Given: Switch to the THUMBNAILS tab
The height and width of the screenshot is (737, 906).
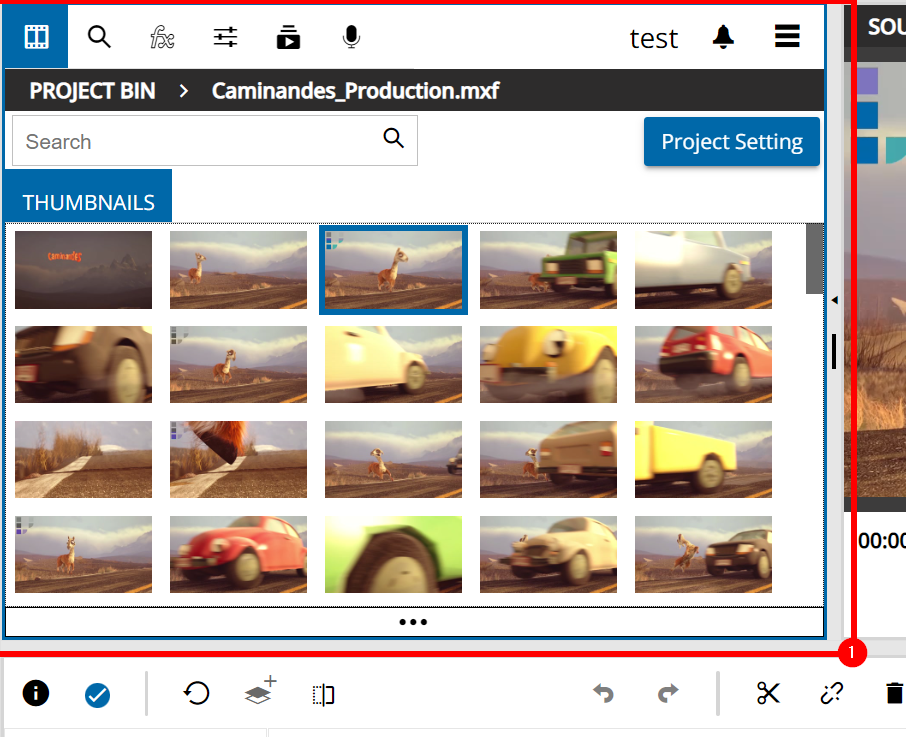Looking at the screenshot, I should (x=88, y=202).
